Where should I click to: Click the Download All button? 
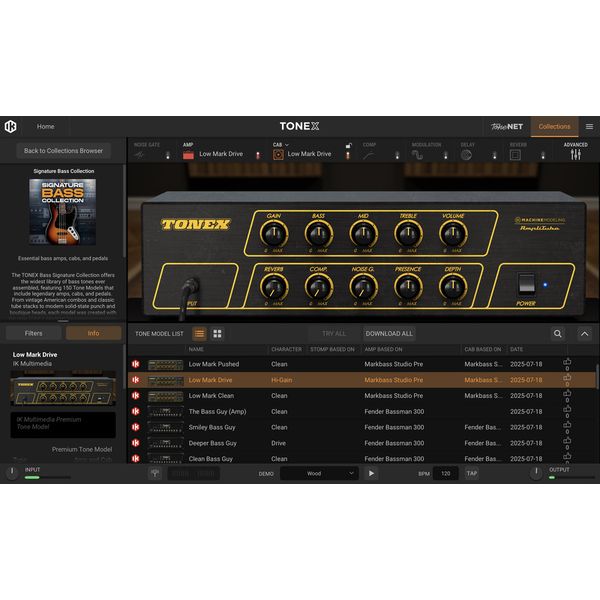tap(389, 333)
